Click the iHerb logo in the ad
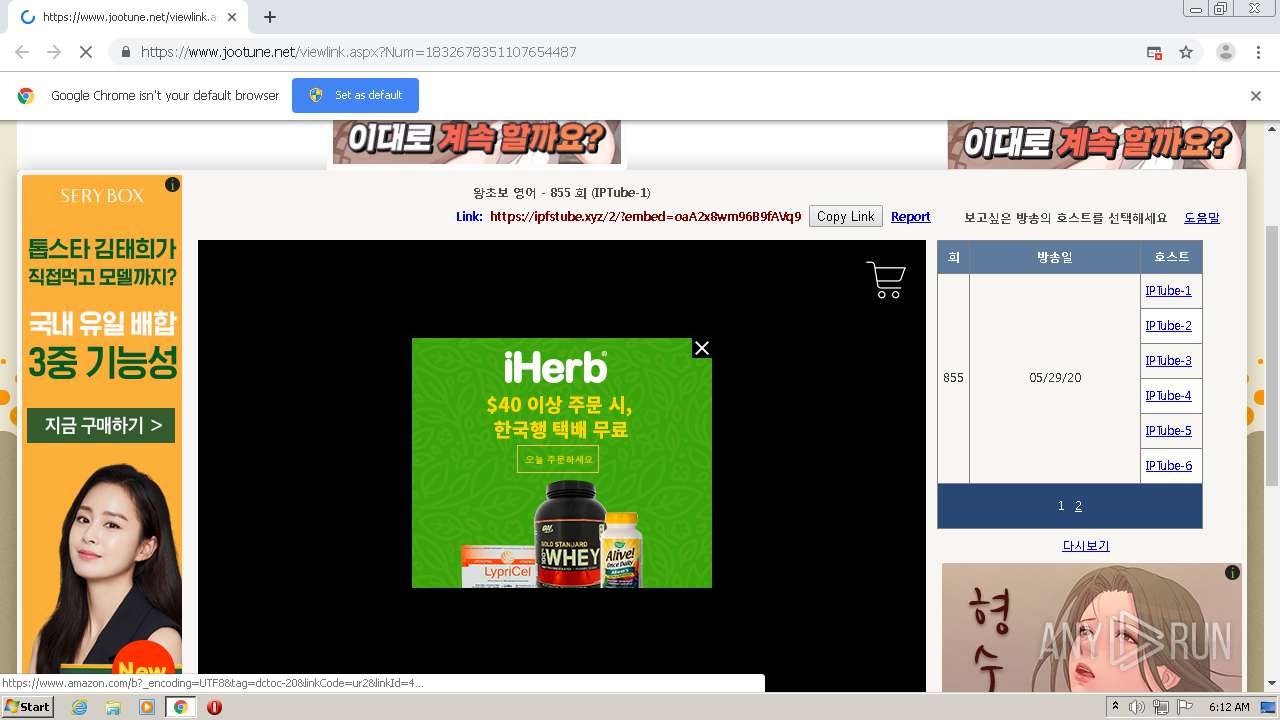The image size is (1280, 720). coord(555,368)
